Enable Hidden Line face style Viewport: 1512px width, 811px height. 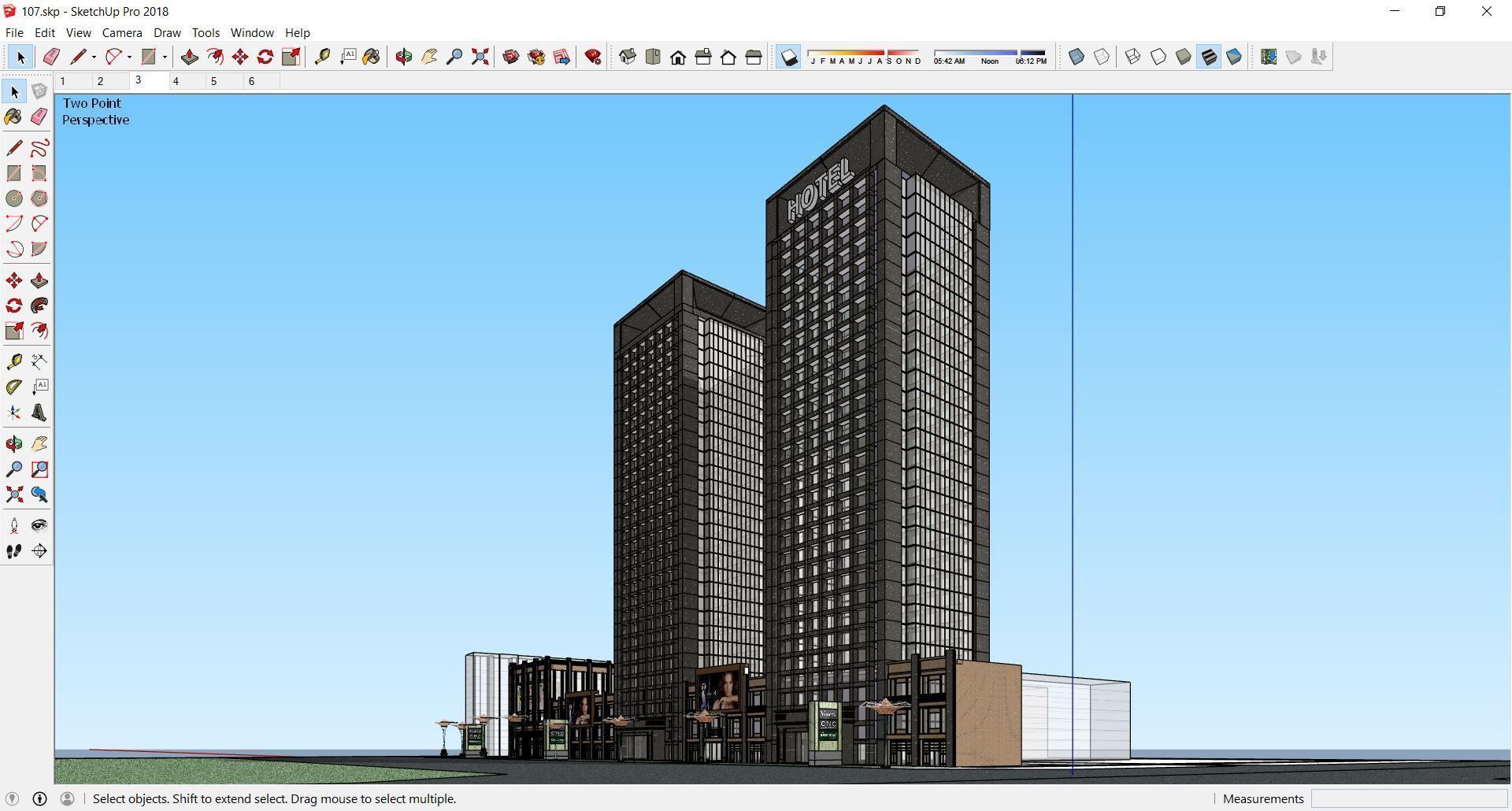coord(1158,57)
